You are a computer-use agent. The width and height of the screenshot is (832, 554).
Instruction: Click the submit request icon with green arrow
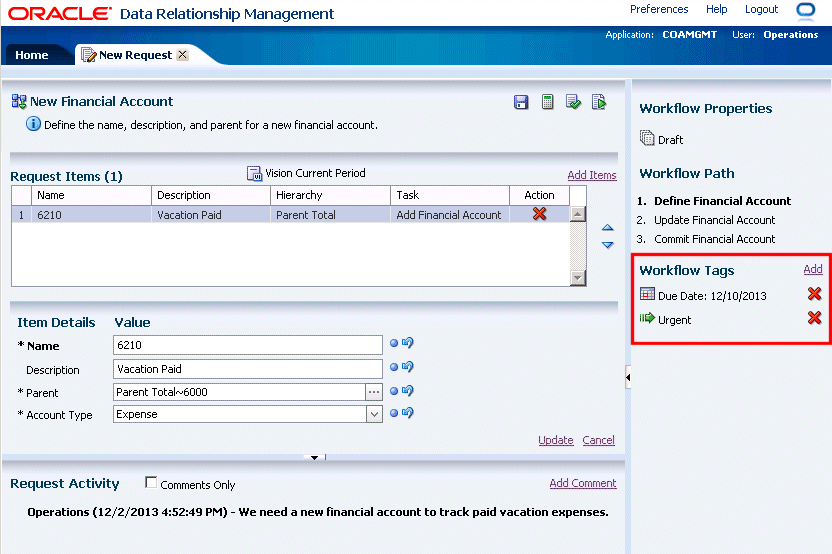(x=599, y=102)
